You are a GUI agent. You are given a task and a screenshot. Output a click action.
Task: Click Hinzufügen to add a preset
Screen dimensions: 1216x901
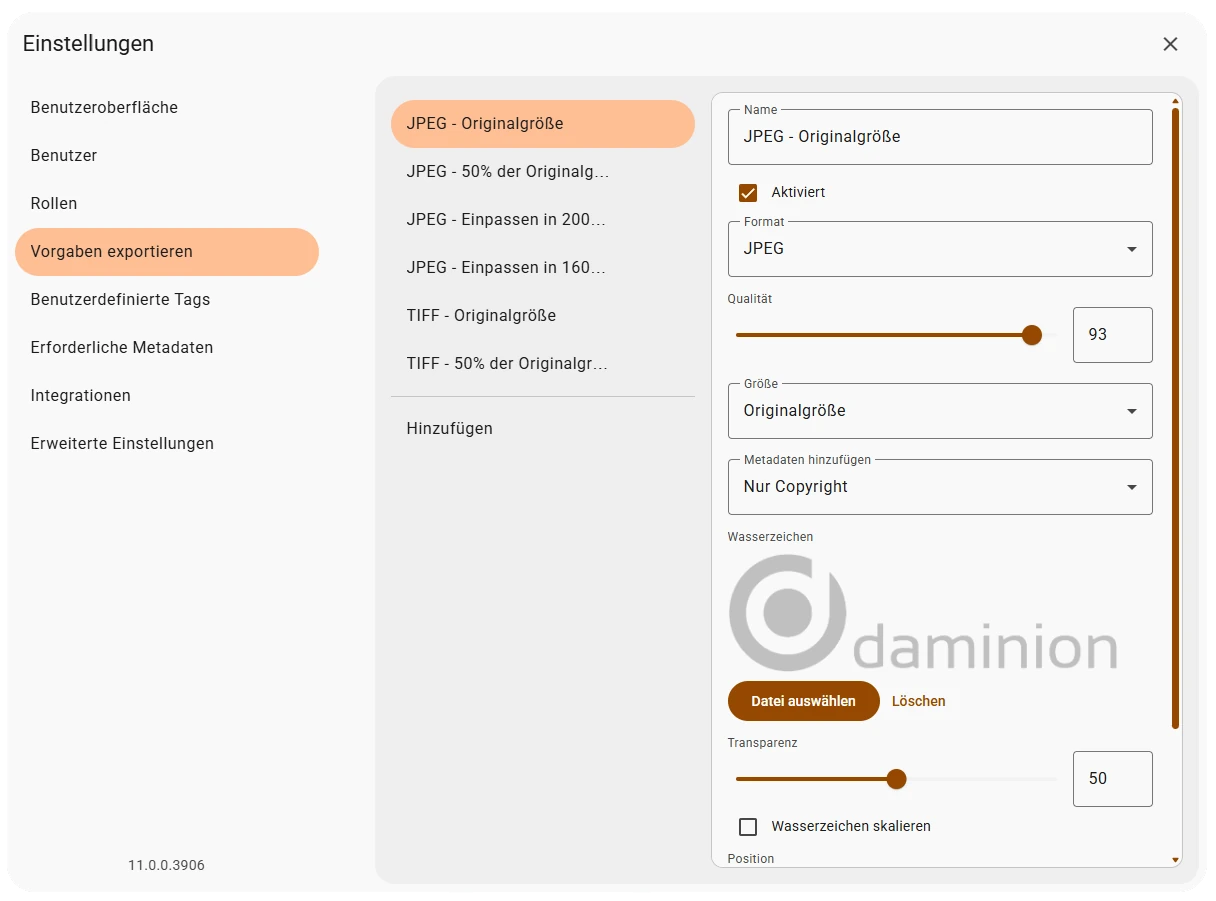(x=543, y=429)
